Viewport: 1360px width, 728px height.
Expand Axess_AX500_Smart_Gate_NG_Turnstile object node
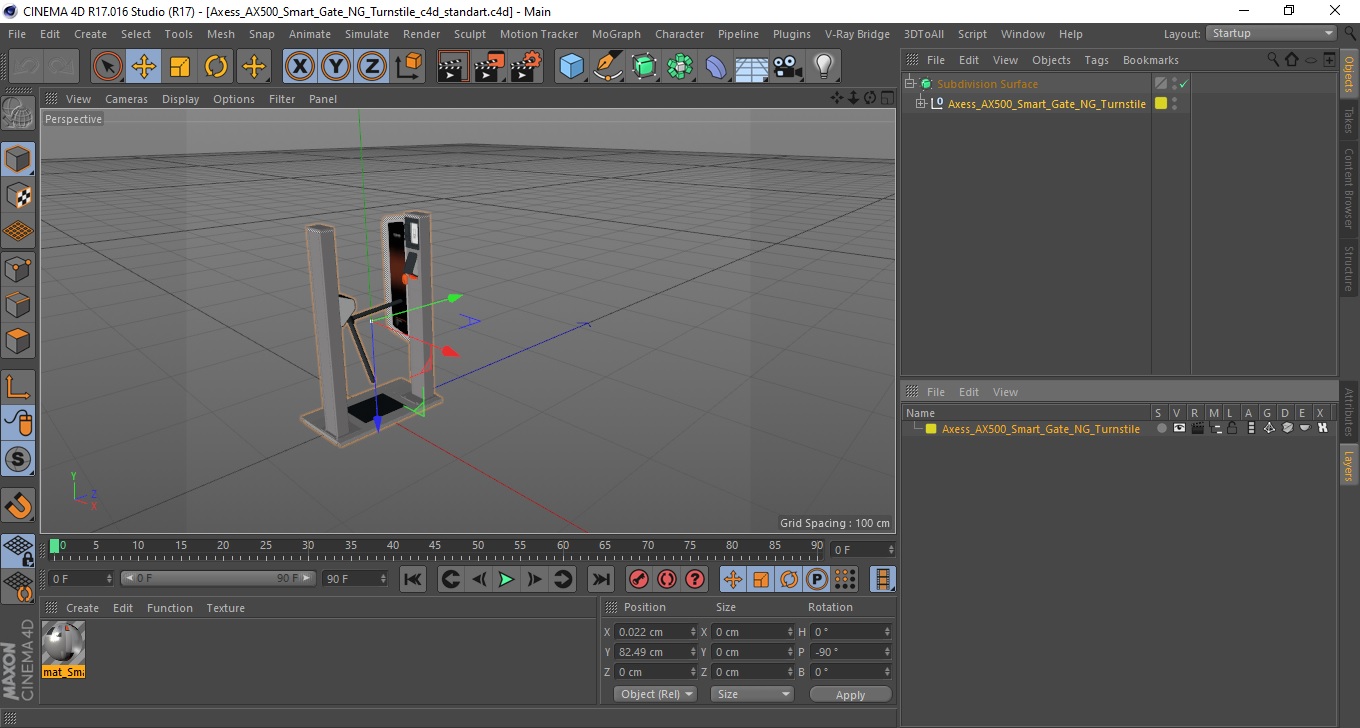click(921, 103)
